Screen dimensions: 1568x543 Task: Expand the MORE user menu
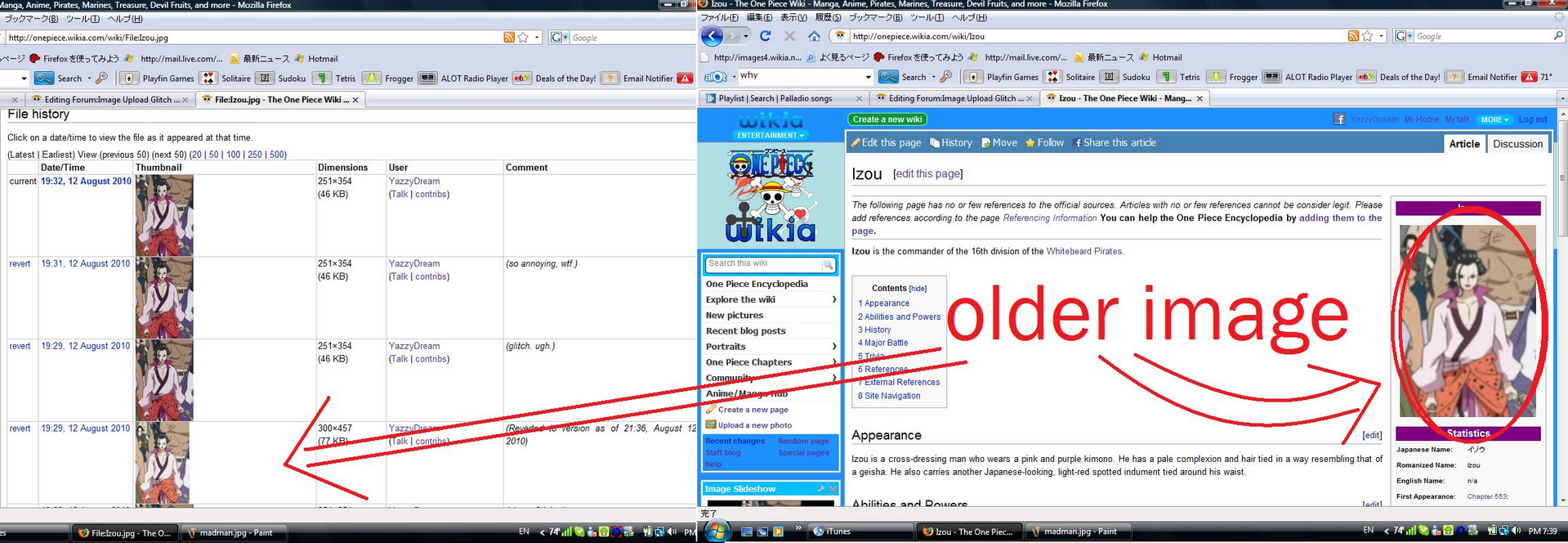[x=1494, y=119]
